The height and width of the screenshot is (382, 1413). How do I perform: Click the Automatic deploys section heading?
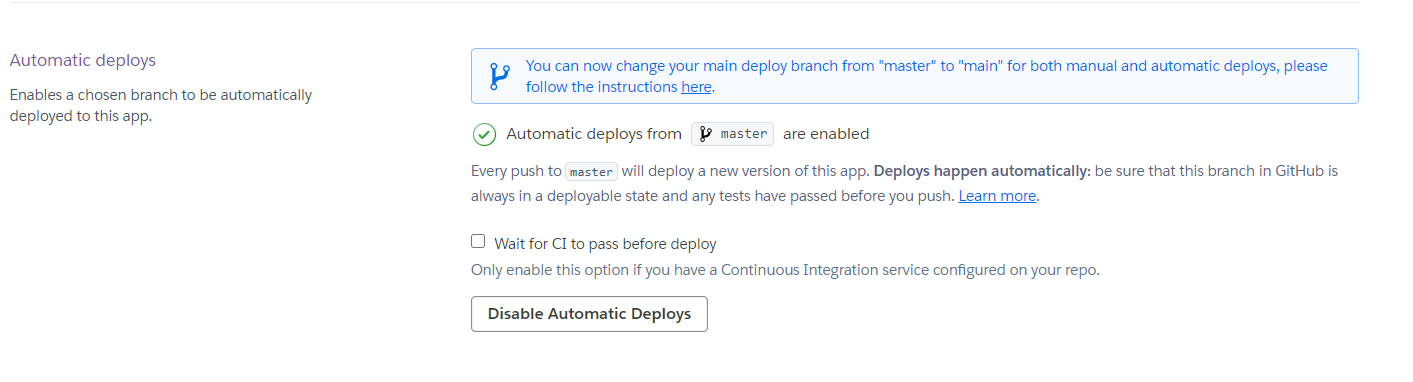pyautogui.click(x=83, y=60)
